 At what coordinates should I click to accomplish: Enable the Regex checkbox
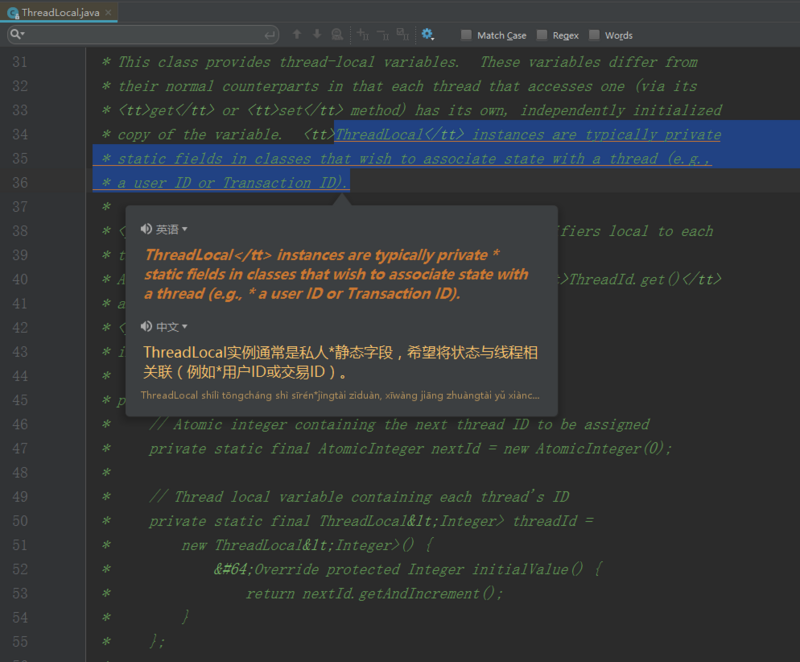542,35
